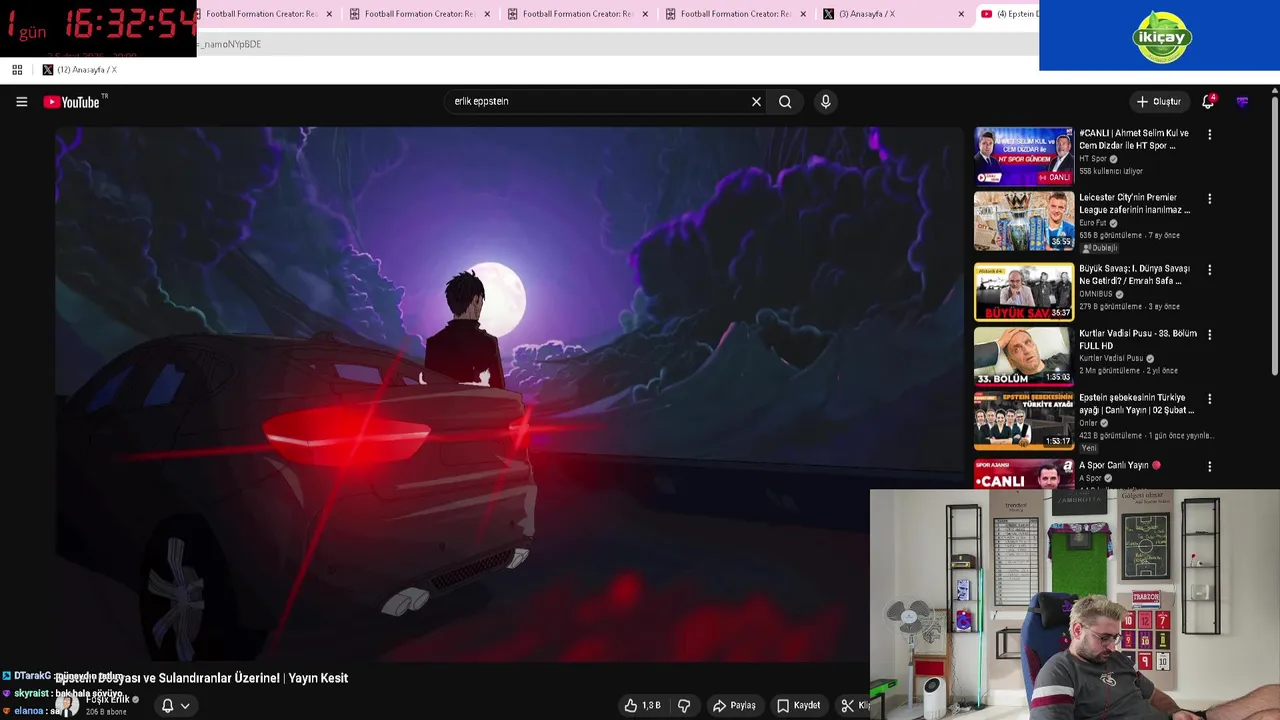
Task: Open the browser apps grid icon
Action: [x=17, y=70]
